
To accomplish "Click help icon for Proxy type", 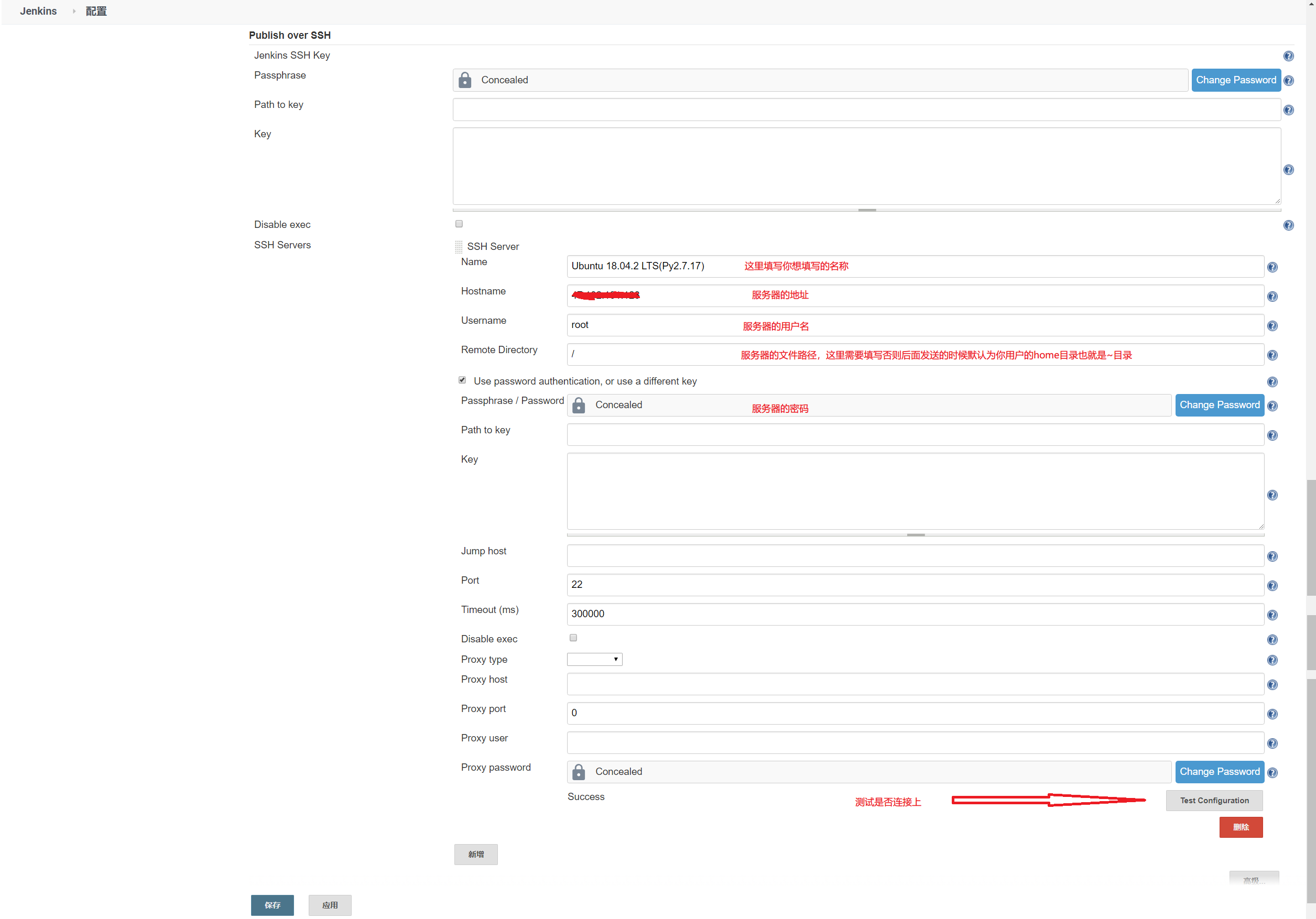I will tap(1272, 660).
